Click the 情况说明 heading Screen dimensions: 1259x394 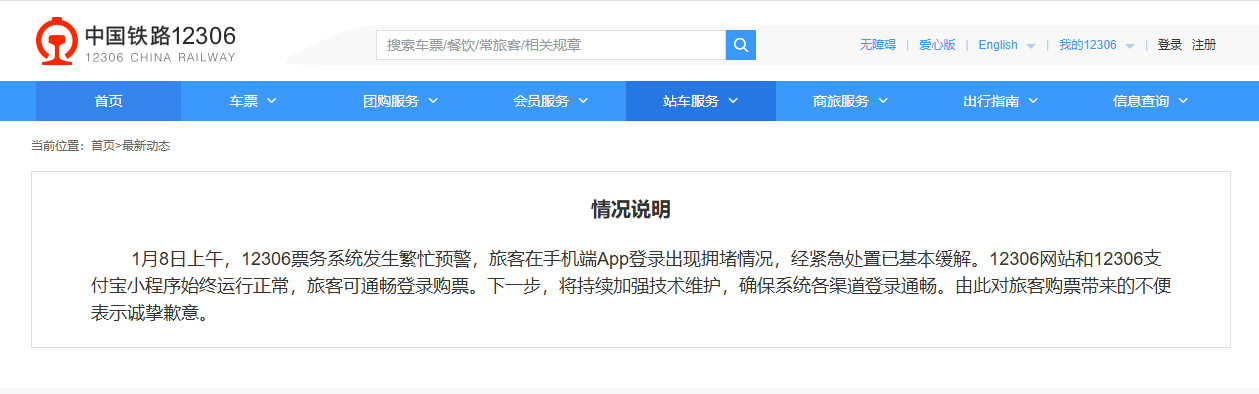click(631, 209)
